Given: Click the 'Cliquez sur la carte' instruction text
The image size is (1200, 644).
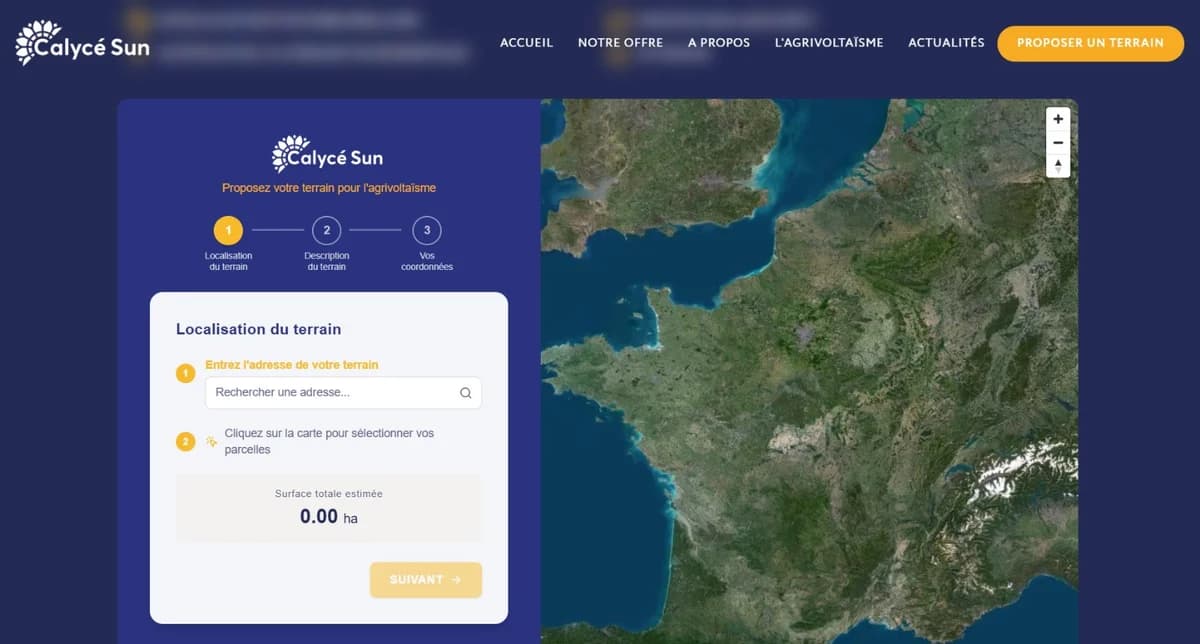Looking at the screenshot, I should (x=329, y=441).
